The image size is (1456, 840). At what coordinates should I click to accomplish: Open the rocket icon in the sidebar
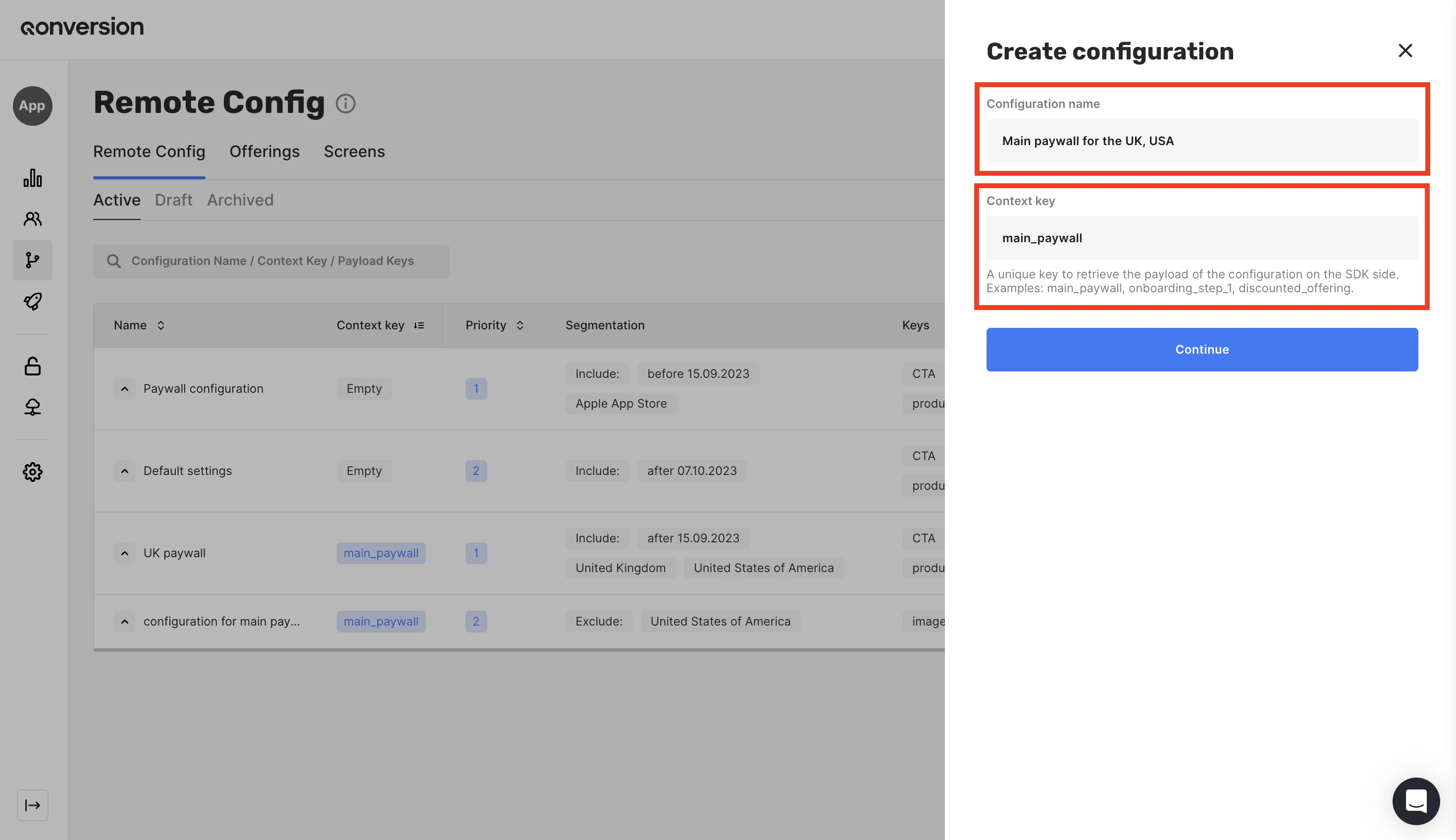coord(32,301)
